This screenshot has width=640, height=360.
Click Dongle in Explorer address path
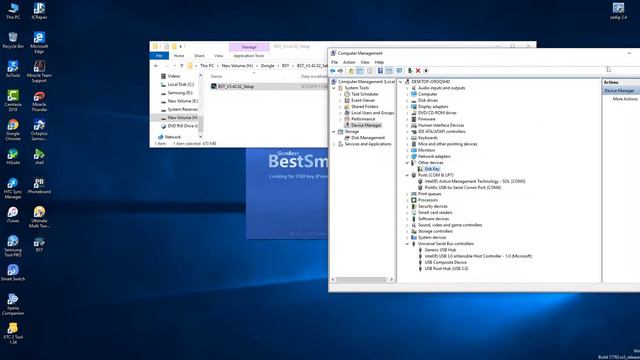[267, 66]
